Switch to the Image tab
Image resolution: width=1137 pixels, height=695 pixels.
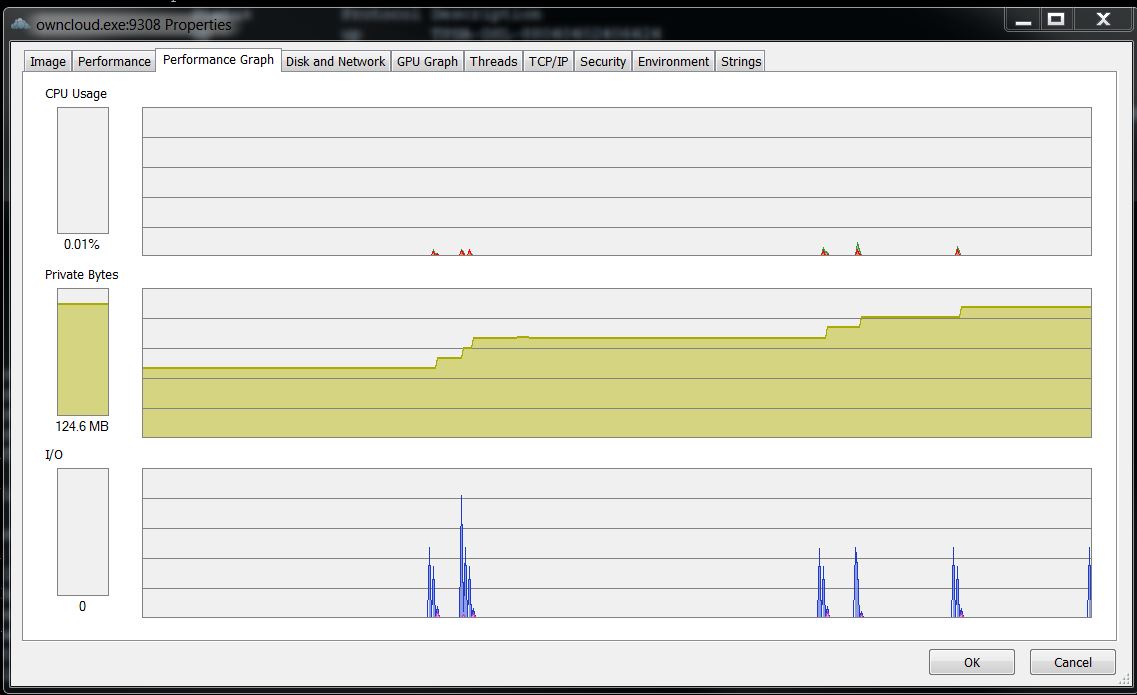point(48,62)
